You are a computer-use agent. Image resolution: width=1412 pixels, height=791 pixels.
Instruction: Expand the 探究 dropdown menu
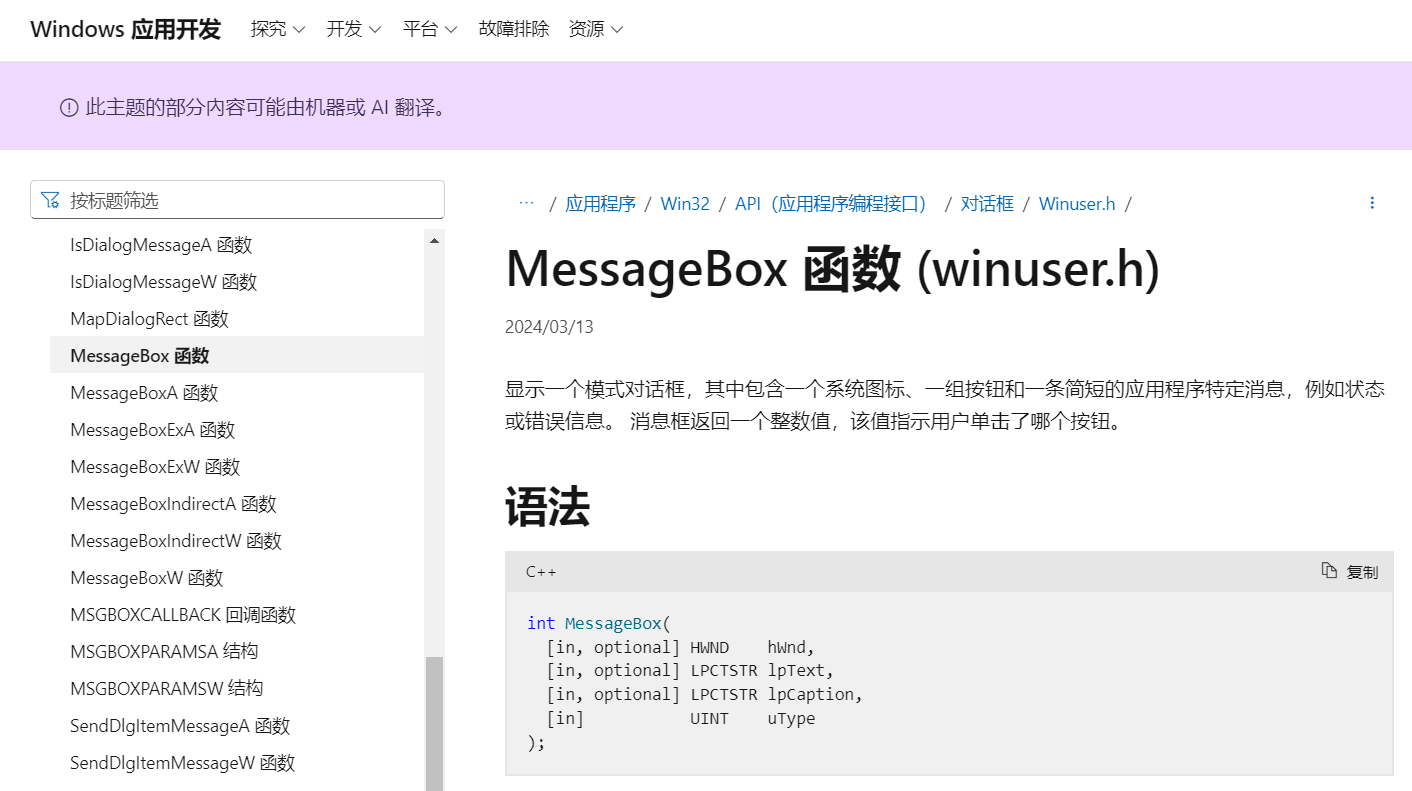click(x=278, y=29)
